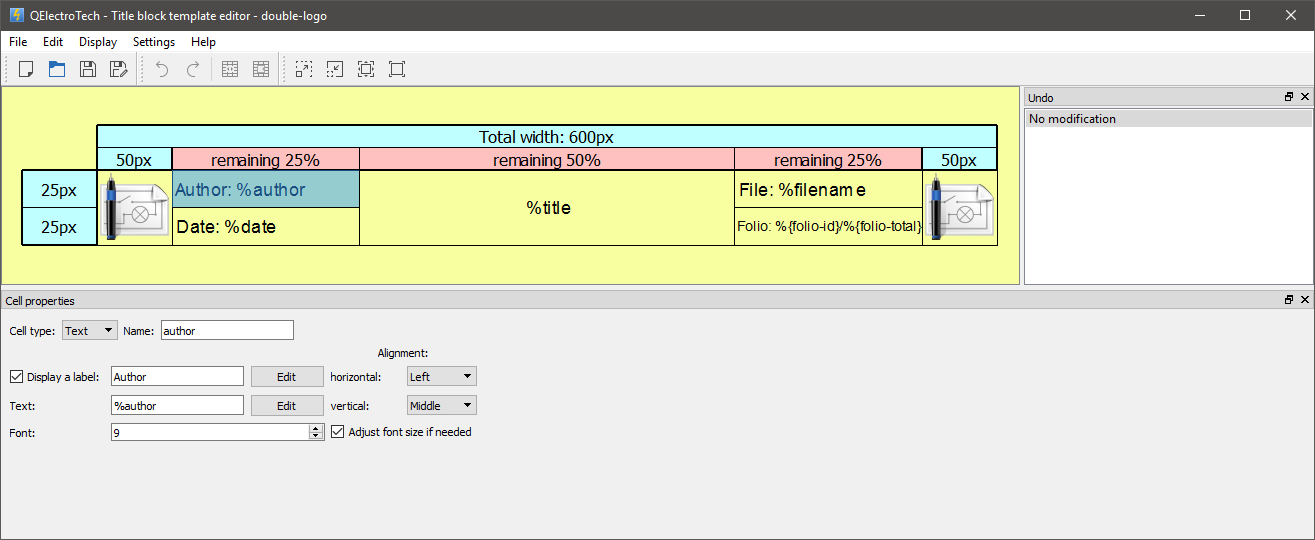The height and width of the screenshot is (540, 1315).
Task: Click the Merge cells icon
Action: pos(230,69)
